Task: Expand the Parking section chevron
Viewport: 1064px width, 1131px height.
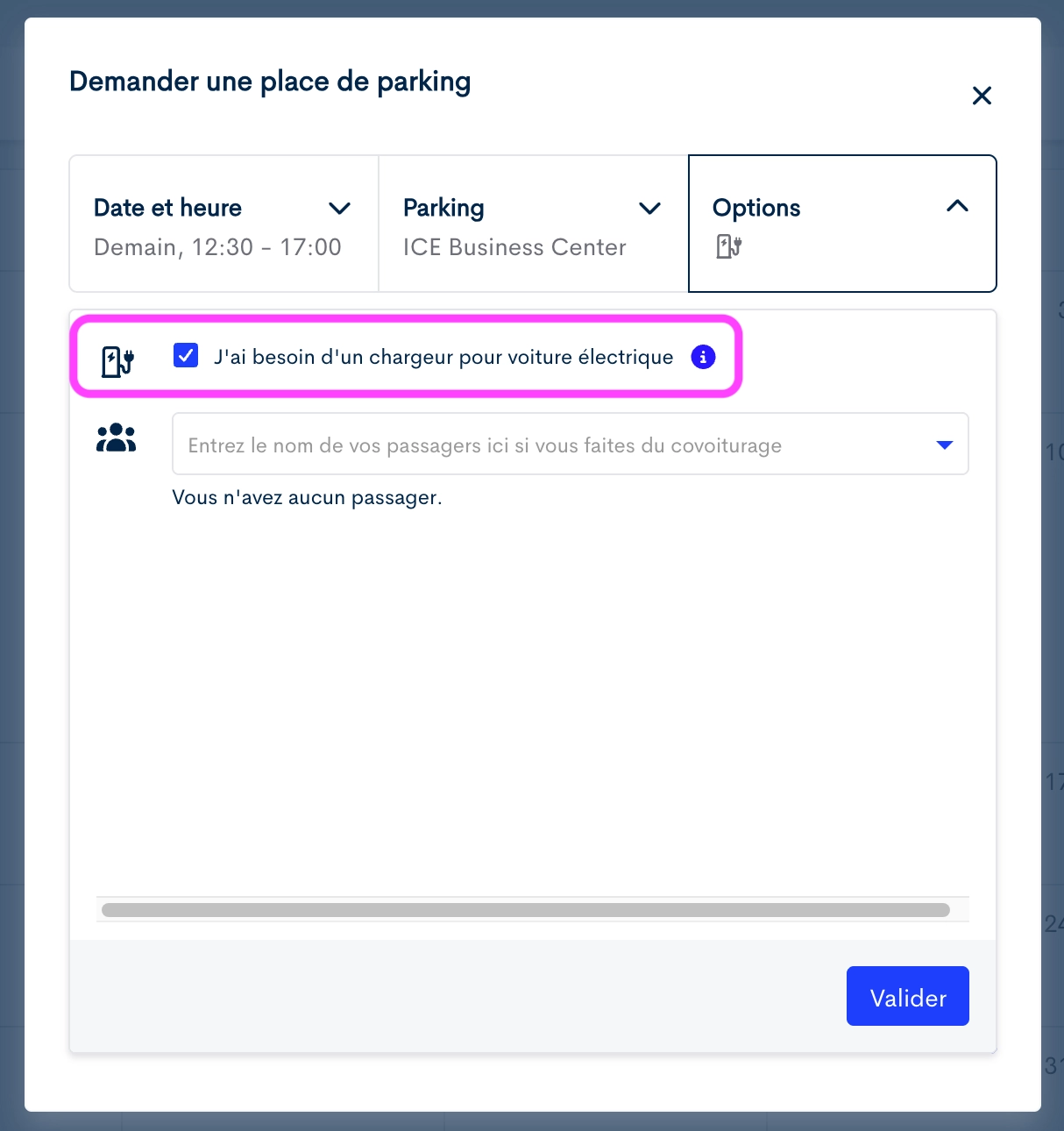Action: coord(649,209)
